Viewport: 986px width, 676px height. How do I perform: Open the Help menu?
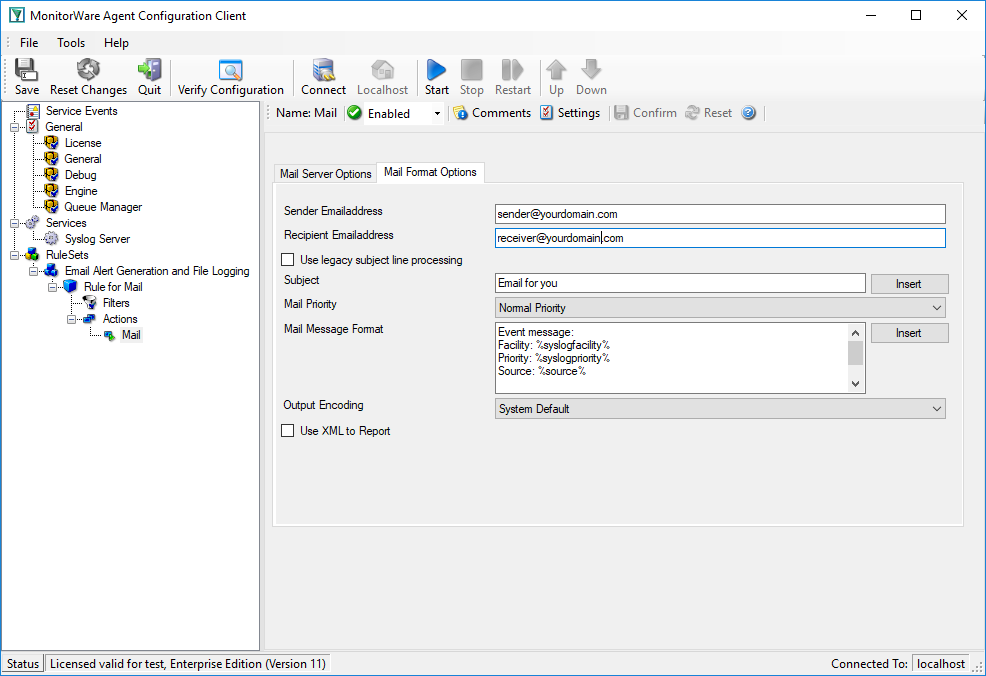116,43
